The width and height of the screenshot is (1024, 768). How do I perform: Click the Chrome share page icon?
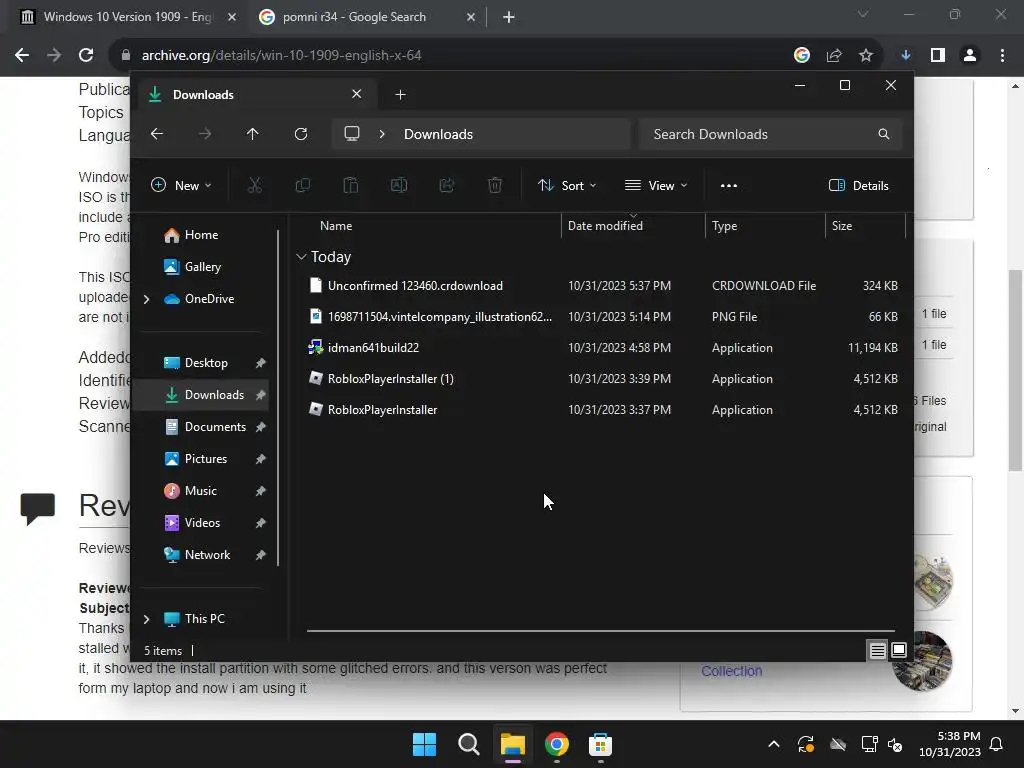[834, 56]
